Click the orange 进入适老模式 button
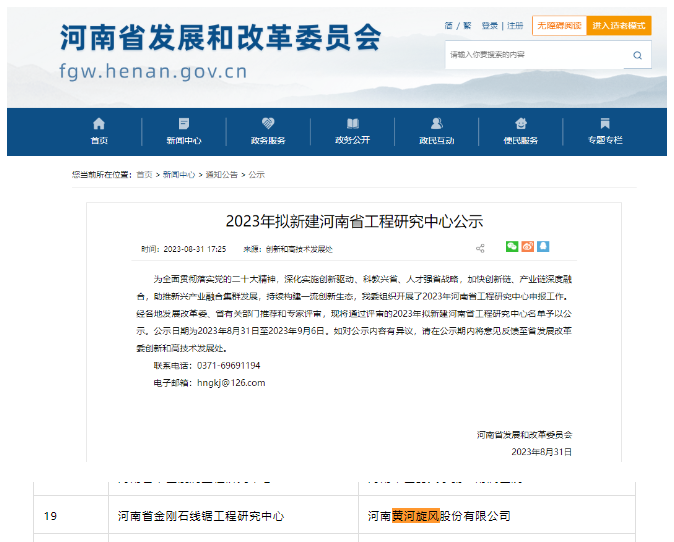 (619, 26)
